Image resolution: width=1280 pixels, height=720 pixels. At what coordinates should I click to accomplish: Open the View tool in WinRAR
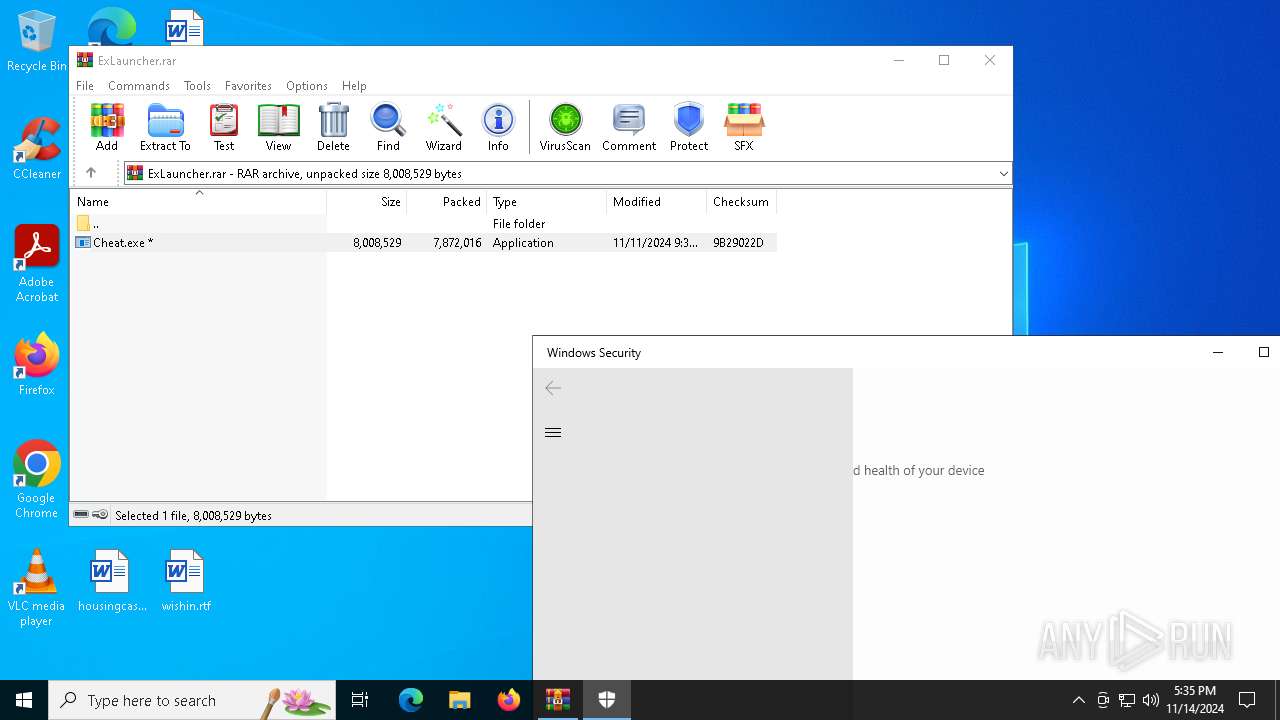pos(278,127)
